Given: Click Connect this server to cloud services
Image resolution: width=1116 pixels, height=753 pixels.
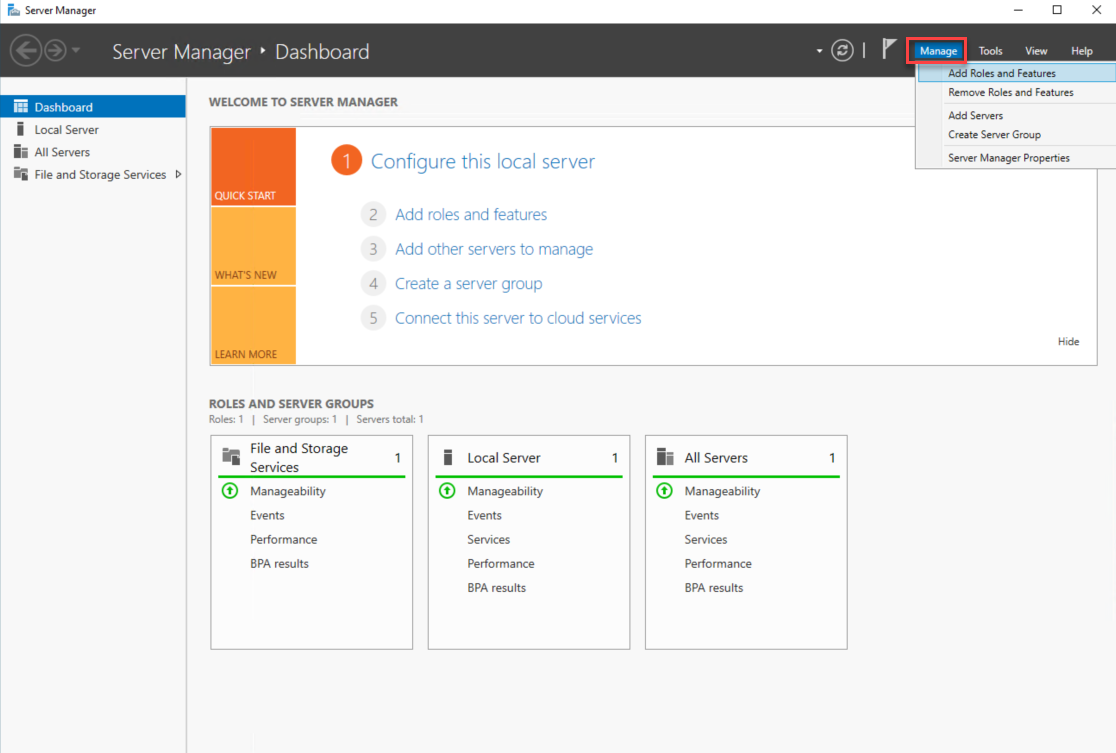Looking at the screenshot, I should [x=518, y=318].
